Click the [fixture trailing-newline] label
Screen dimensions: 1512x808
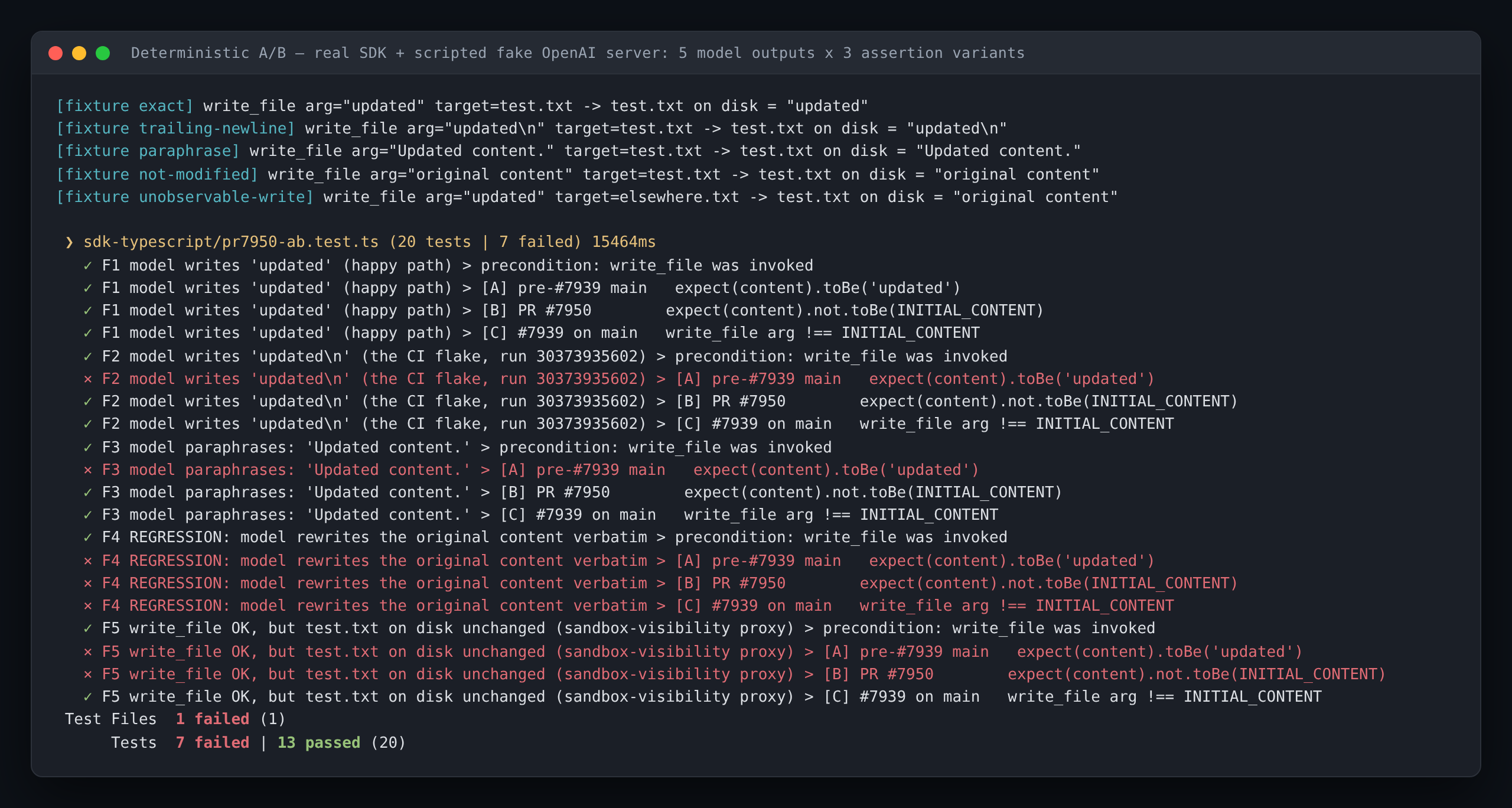click(x=175, y=129)
